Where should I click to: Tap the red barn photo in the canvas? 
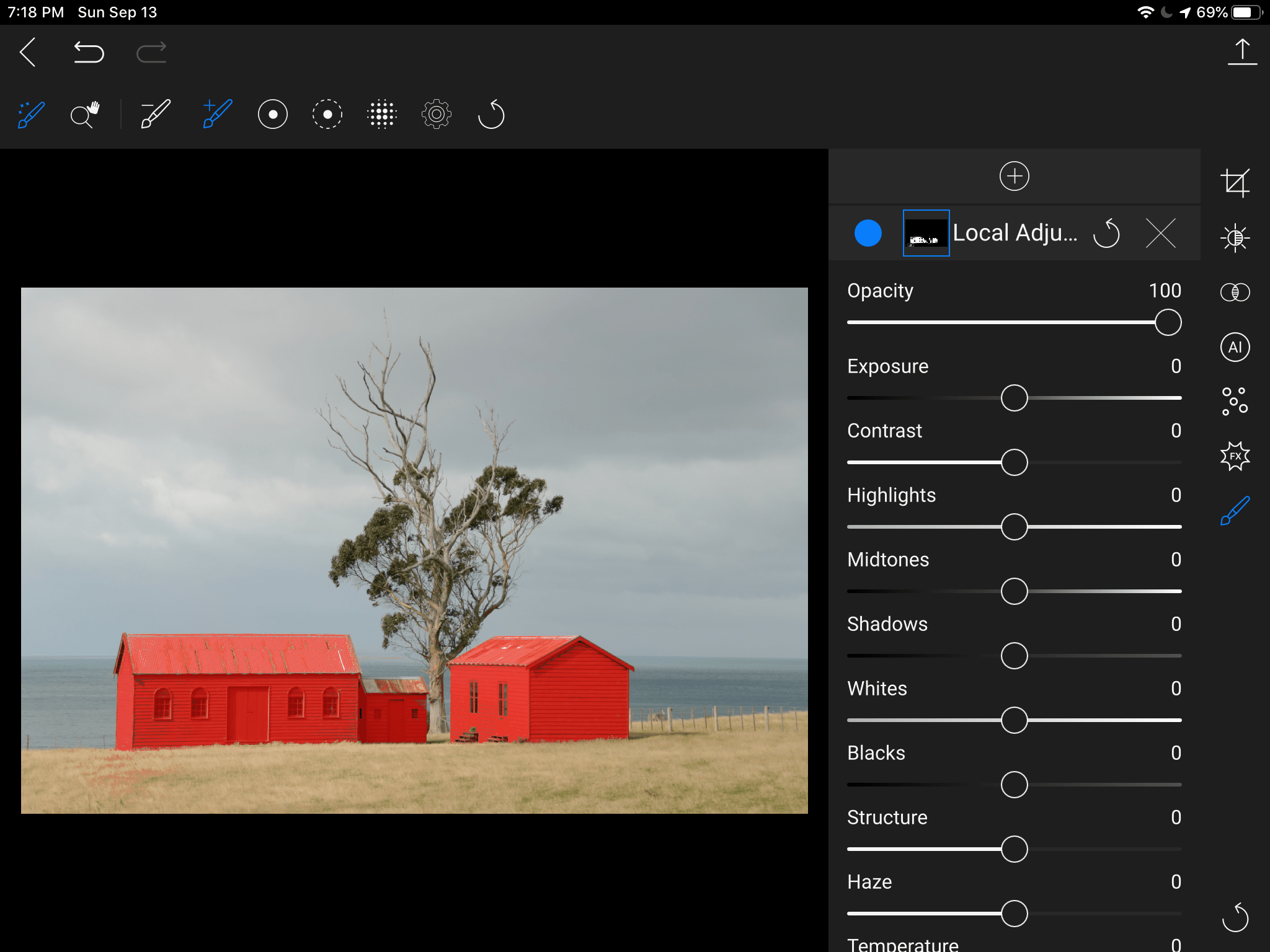point(414,550)
